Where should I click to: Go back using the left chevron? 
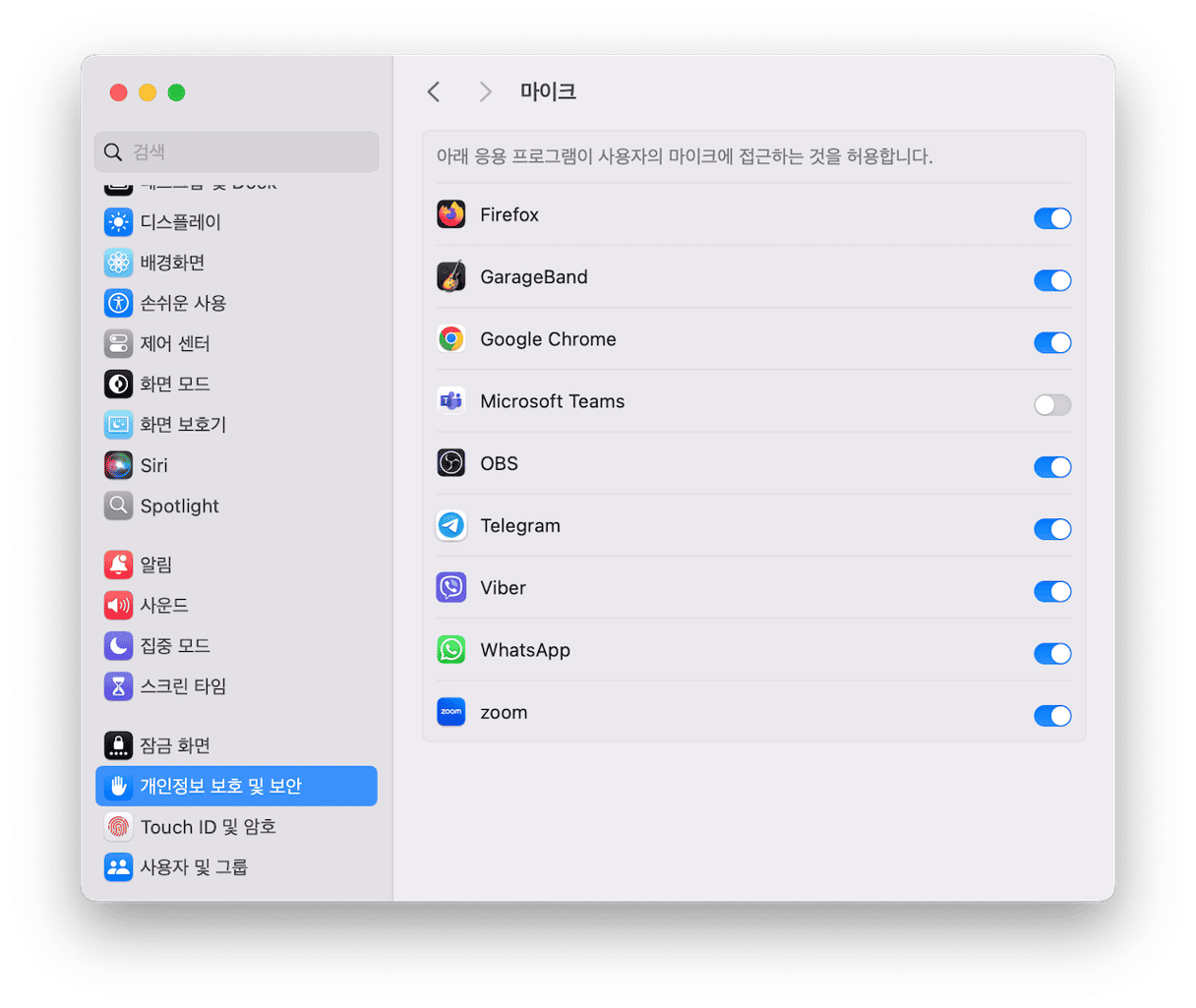pyautogui.click(x=434, y=92)
